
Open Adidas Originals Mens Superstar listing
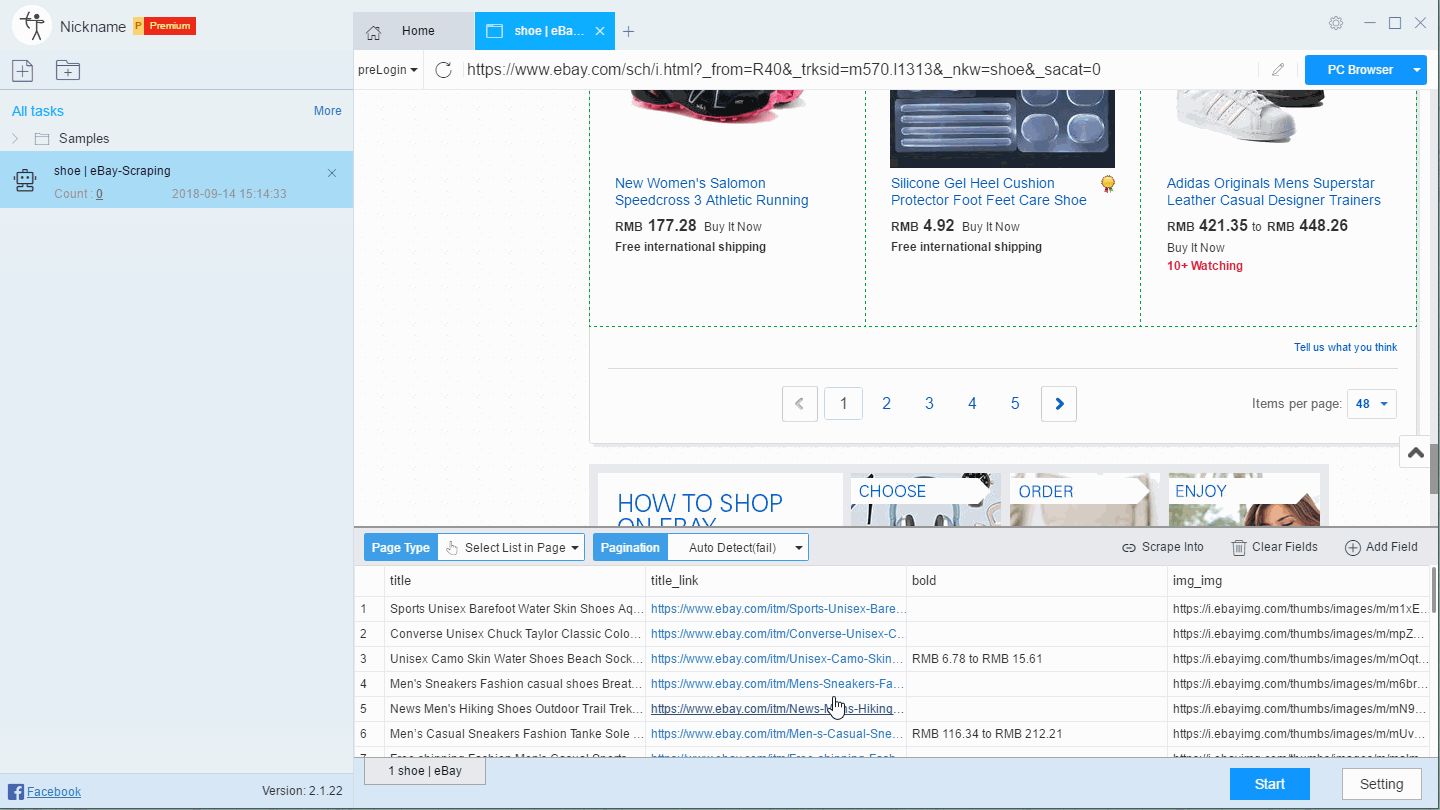(1274, 192)
